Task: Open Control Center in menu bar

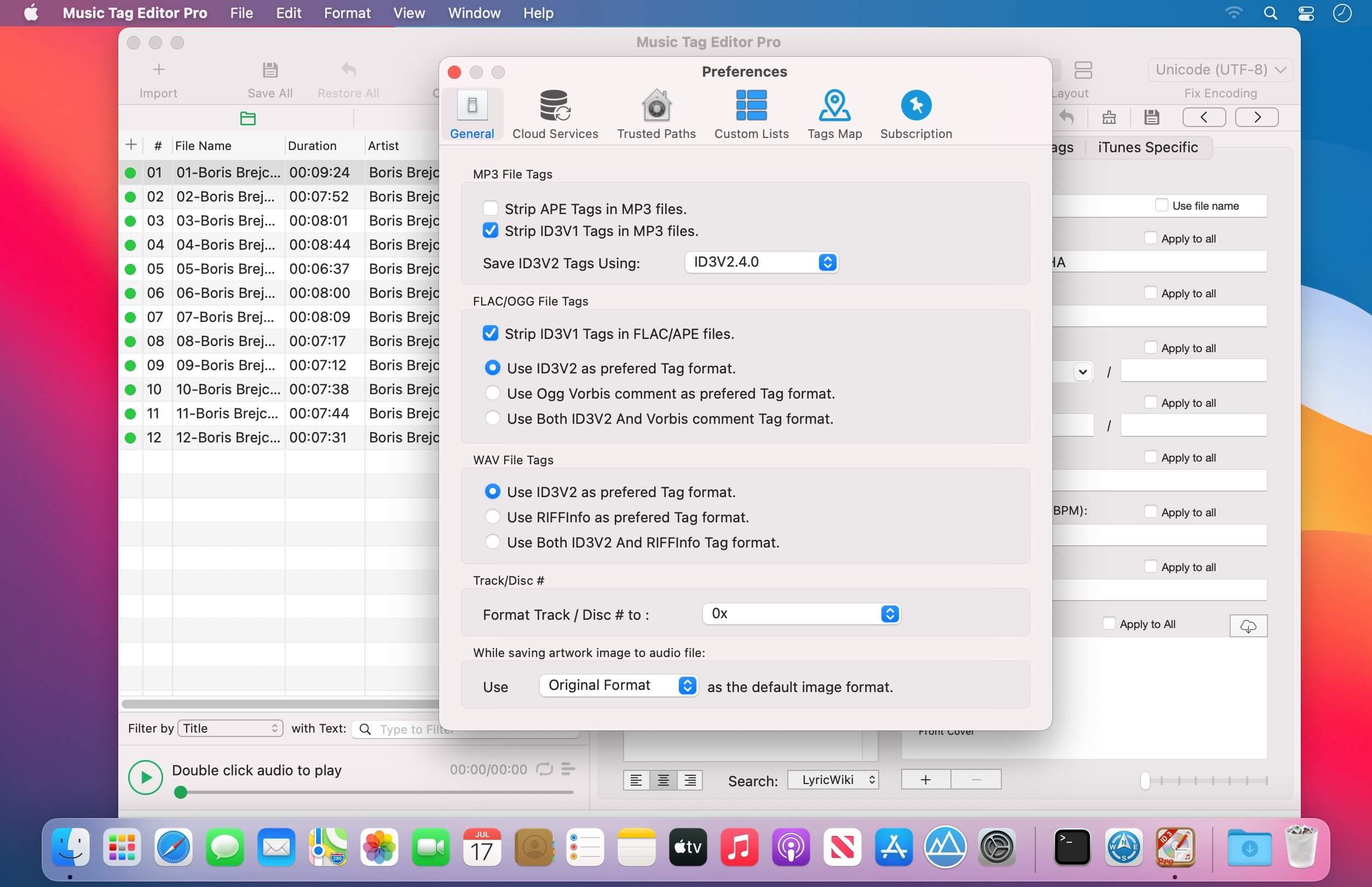Action: (1306, 13)
